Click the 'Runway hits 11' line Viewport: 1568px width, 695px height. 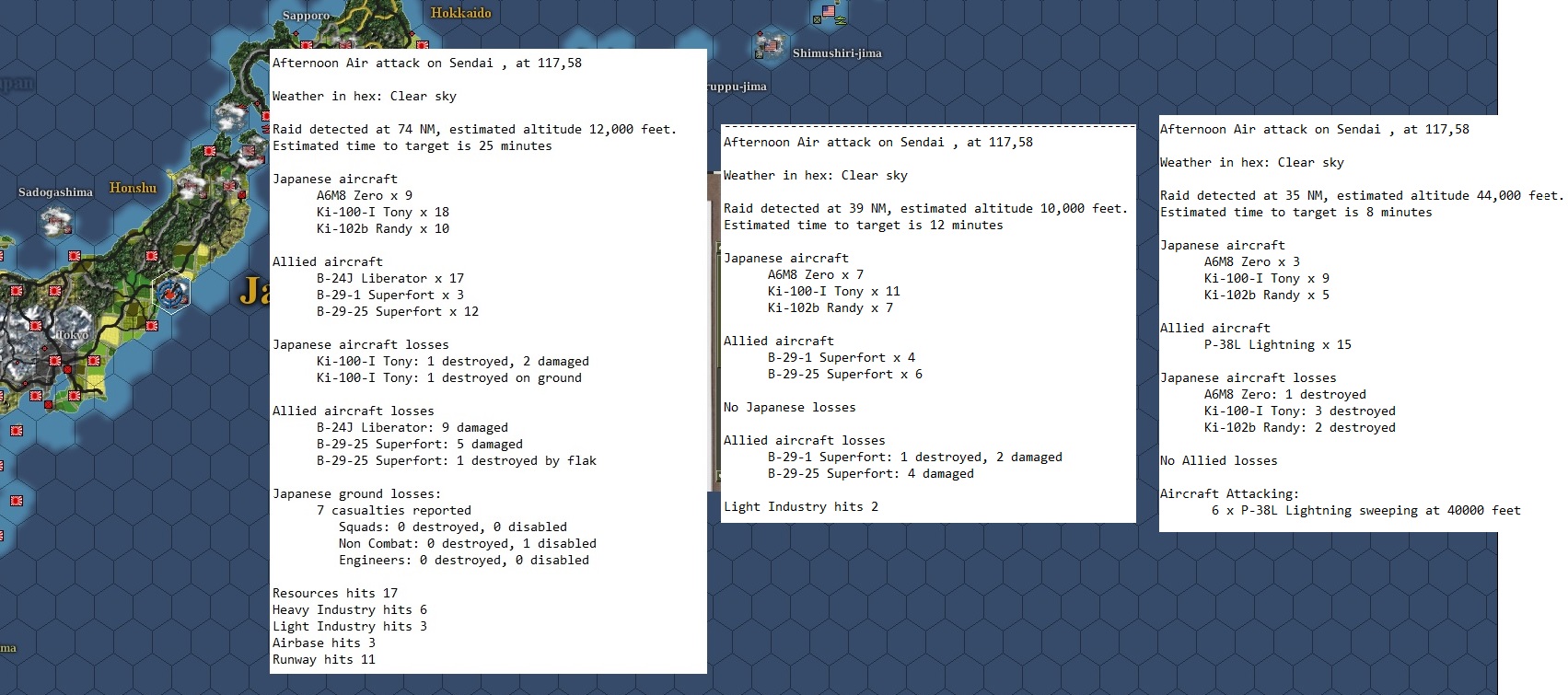(324, 660)
